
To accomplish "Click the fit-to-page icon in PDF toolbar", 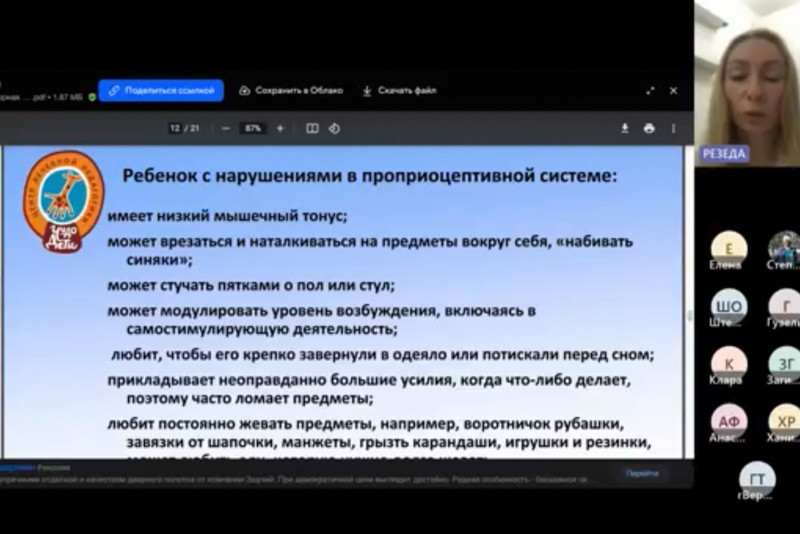I will 312,128.
